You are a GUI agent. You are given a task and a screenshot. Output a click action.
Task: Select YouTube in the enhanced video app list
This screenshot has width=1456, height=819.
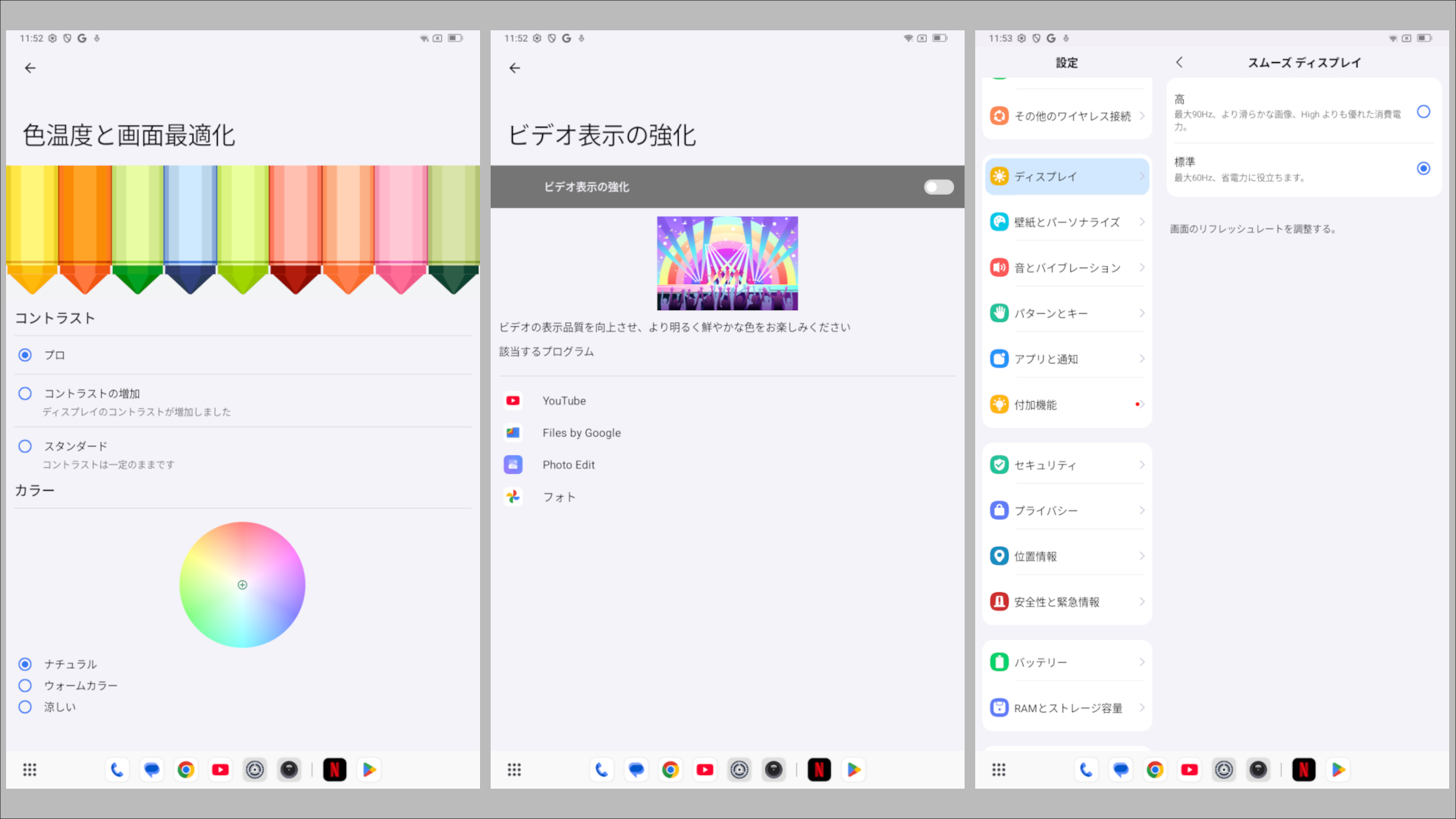(563, 400)
